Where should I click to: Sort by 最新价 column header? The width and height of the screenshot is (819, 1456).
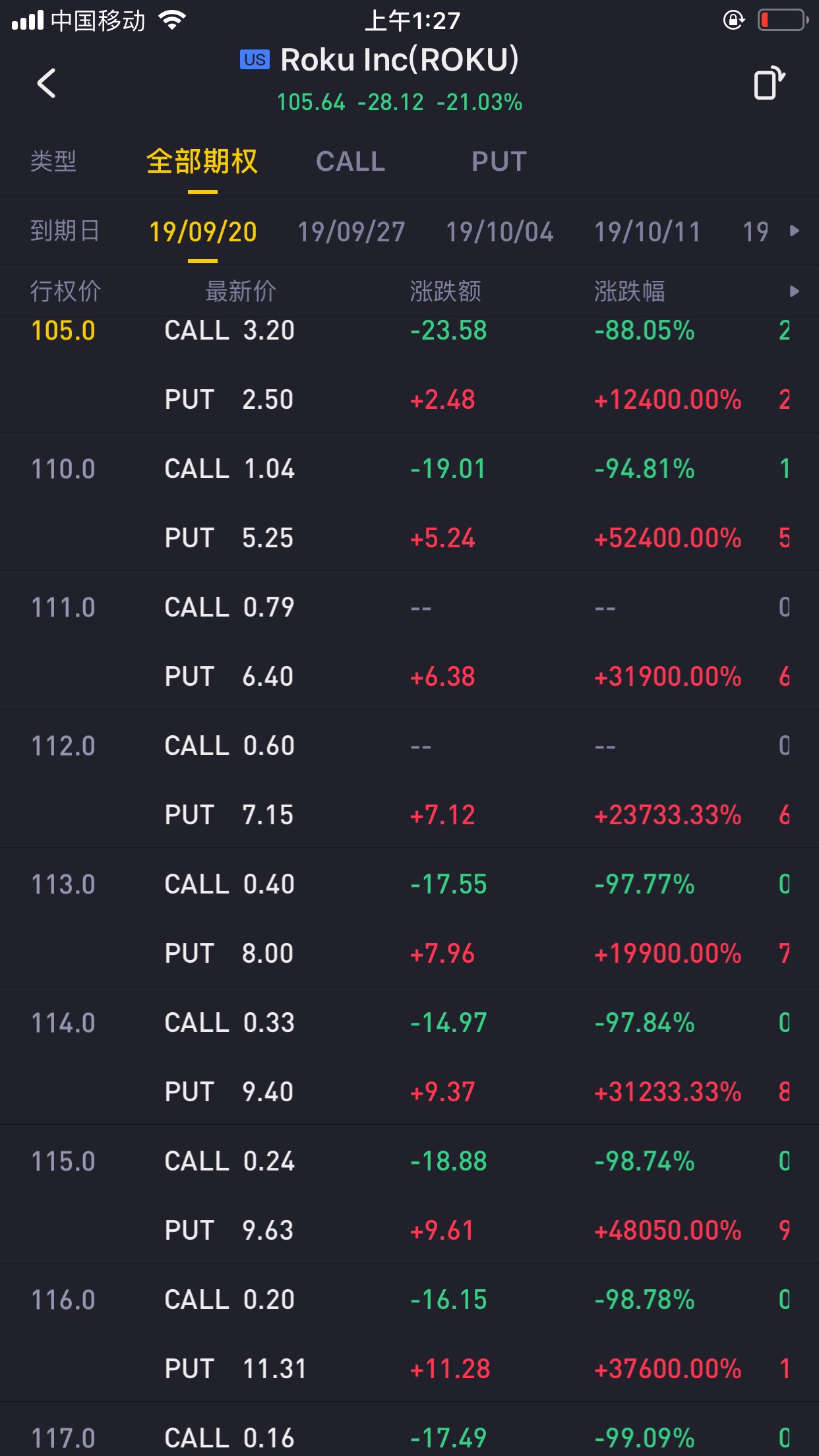coord(241,291)
